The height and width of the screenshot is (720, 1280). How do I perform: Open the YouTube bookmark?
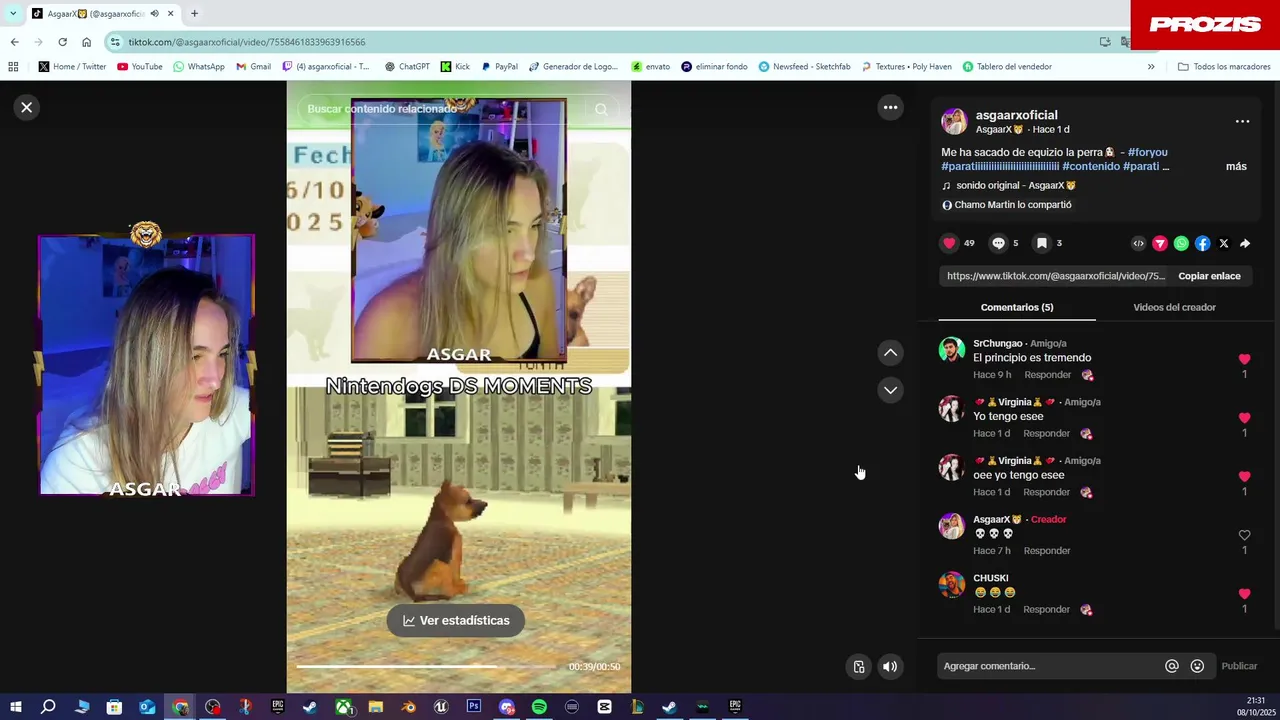coord(139,67)
